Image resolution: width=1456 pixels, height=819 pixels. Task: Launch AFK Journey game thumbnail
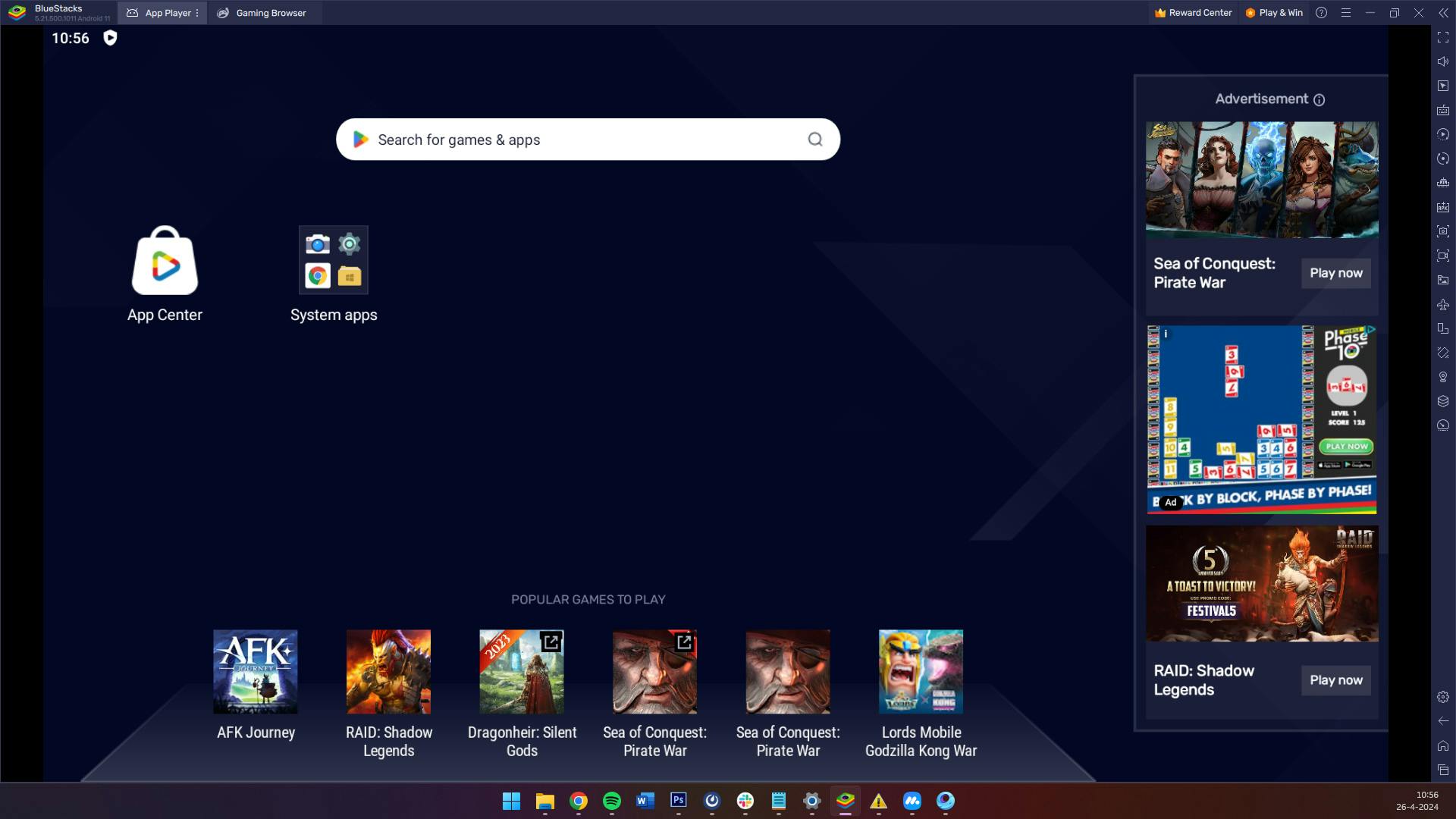(x=256, y=672)
